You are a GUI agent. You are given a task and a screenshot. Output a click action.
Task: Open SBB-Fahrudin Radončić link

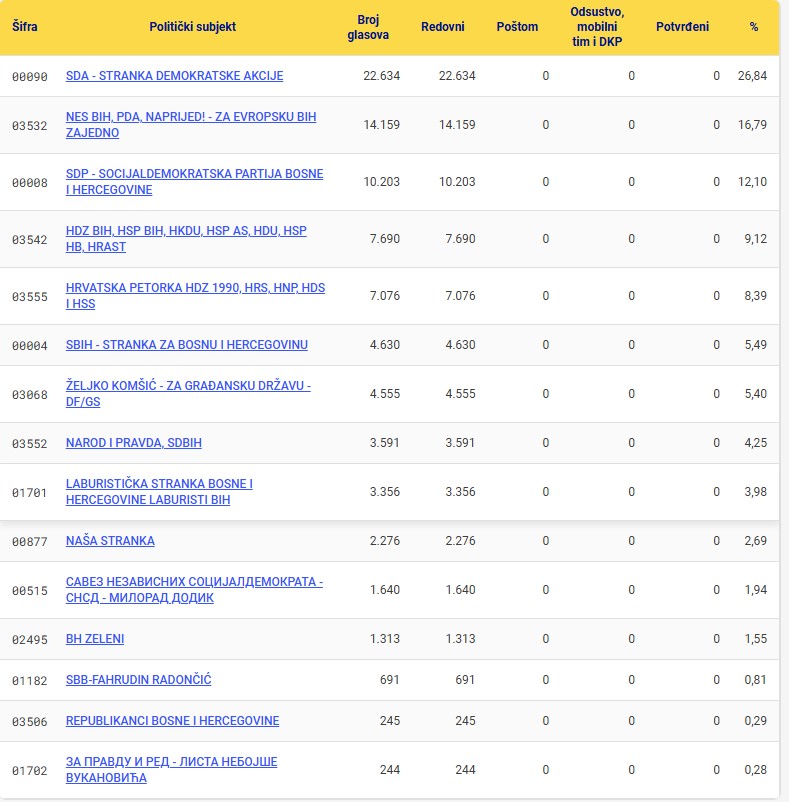coord(138,680)
